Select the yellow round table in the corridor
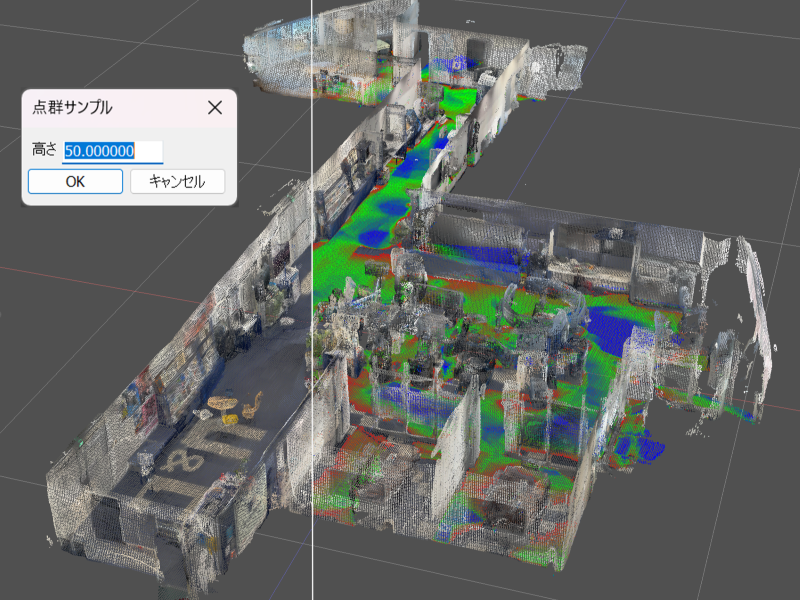The image size is (800, 600). click(222, 404)
